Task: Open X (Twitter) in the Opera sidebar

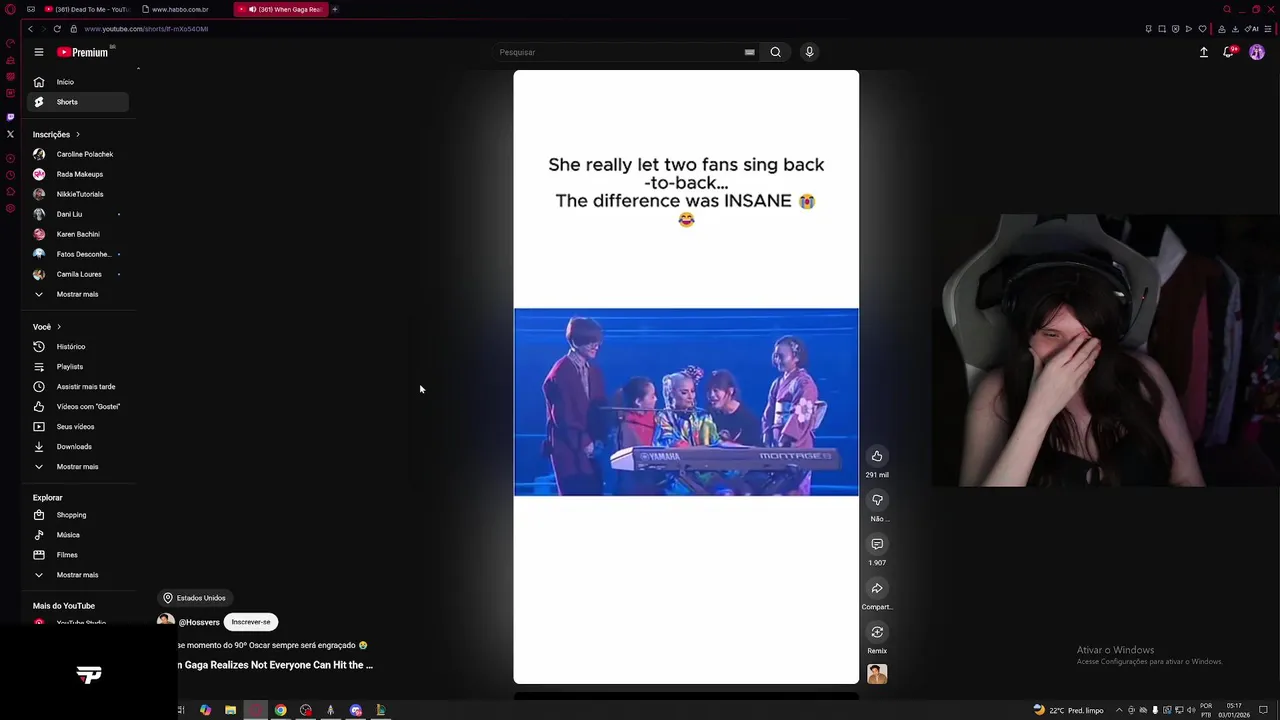Action: 10,134
